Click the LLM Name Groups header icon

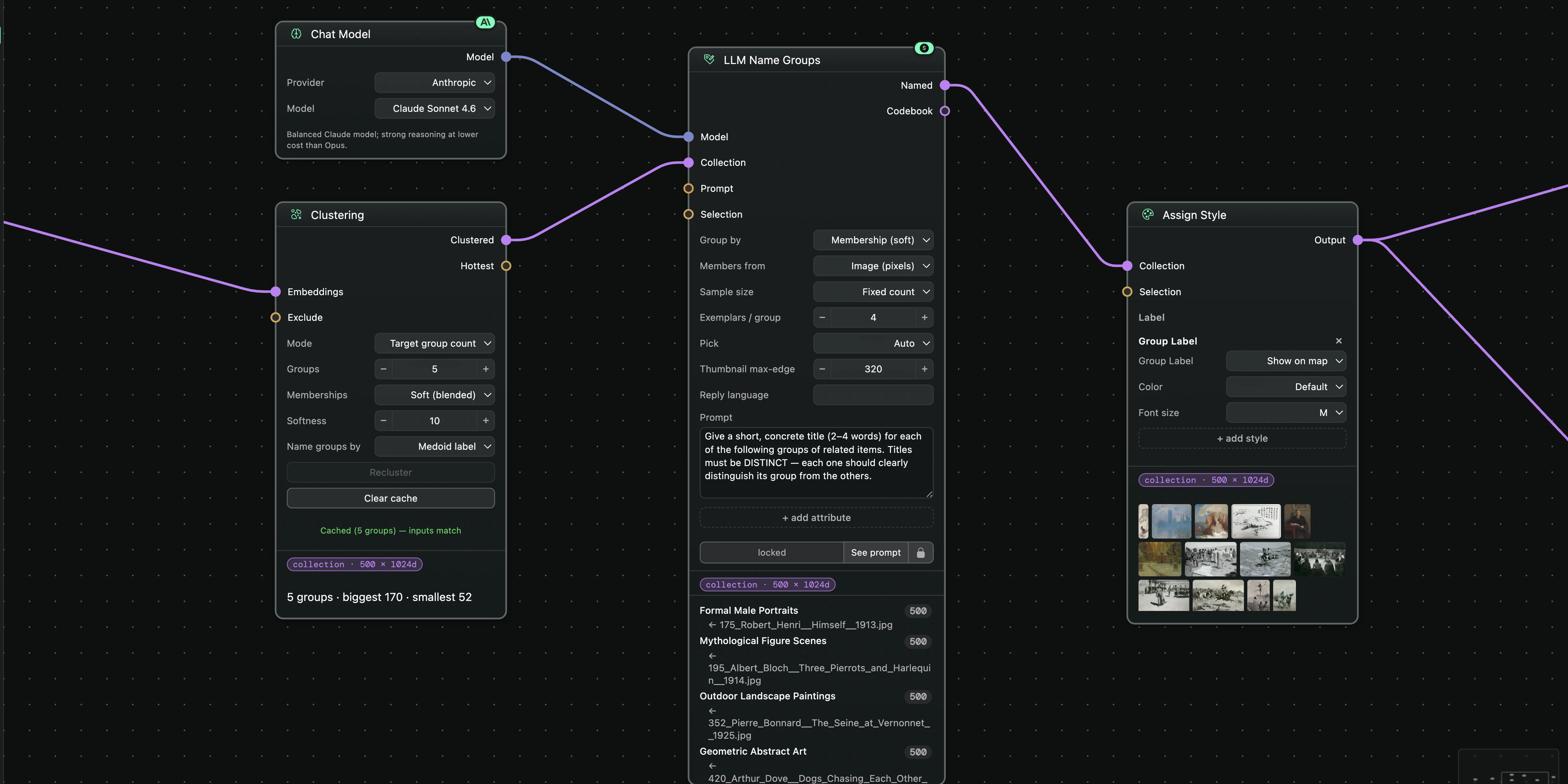709,60
